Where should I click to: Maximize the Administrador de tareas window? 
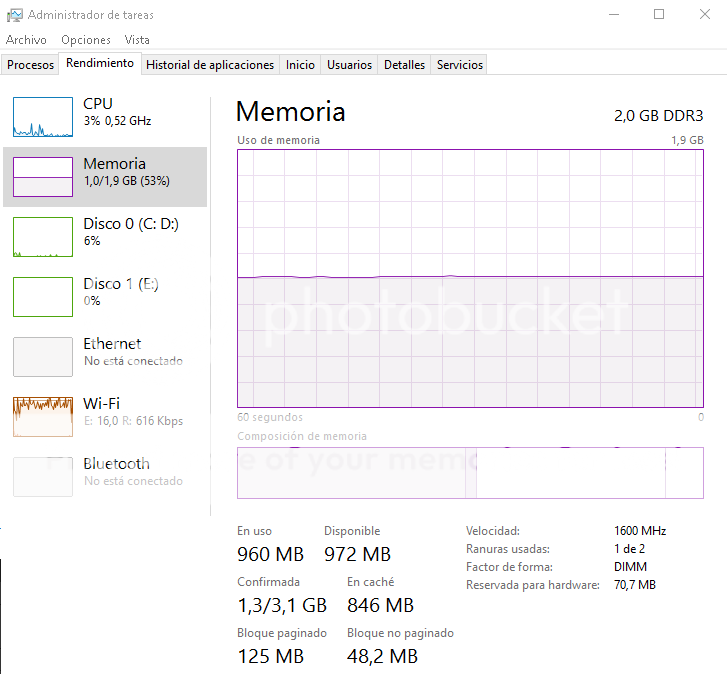pyautogui.click(x=659, y=14)
